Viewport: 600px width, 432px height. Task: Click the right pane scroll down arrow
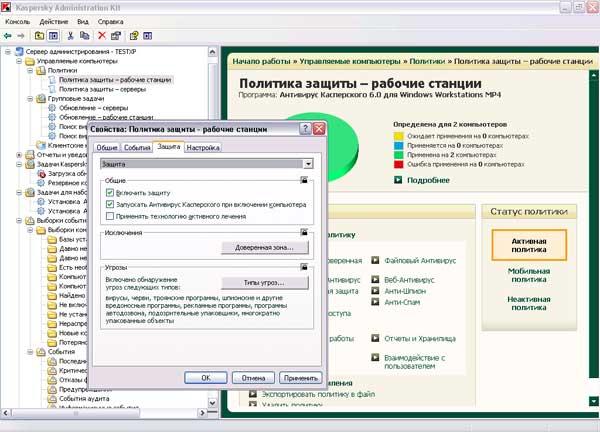pos(593,401)
